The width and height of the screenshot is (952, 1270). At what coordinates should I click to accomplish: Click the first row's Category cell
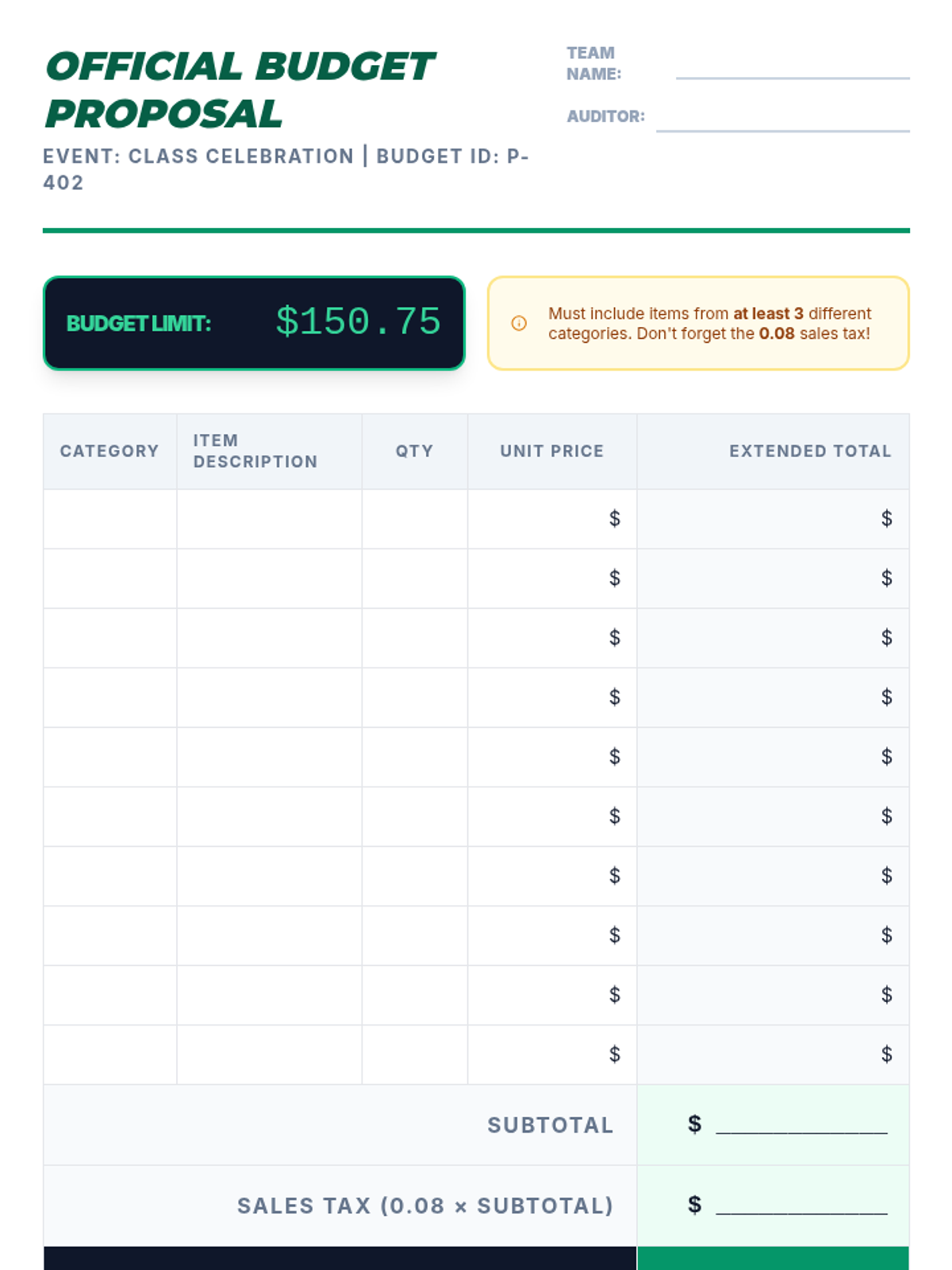pyautogui.click(x=110, y=519)
